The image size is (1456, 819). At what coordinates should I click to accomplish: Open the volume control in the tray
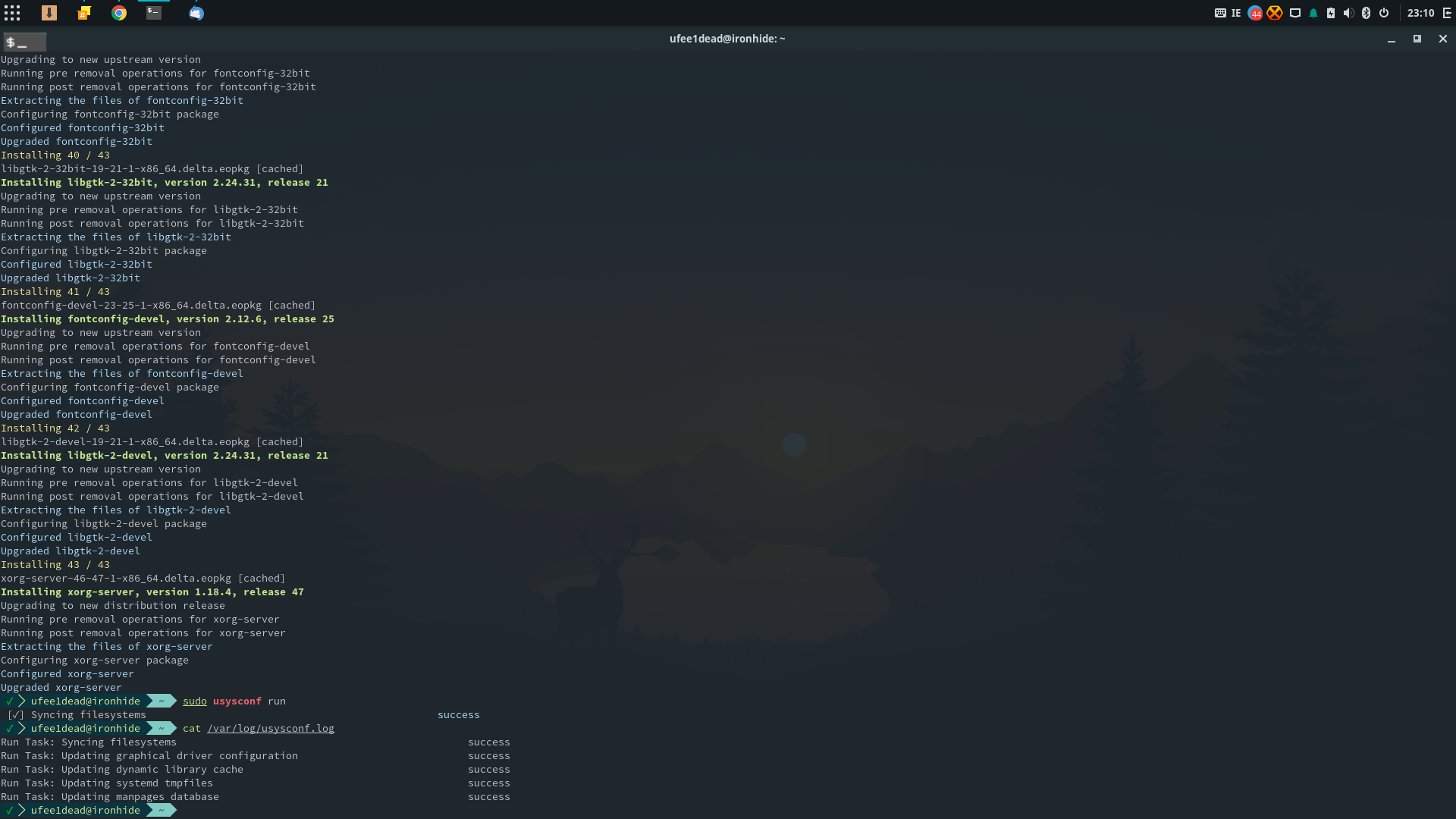point(1348,13)
